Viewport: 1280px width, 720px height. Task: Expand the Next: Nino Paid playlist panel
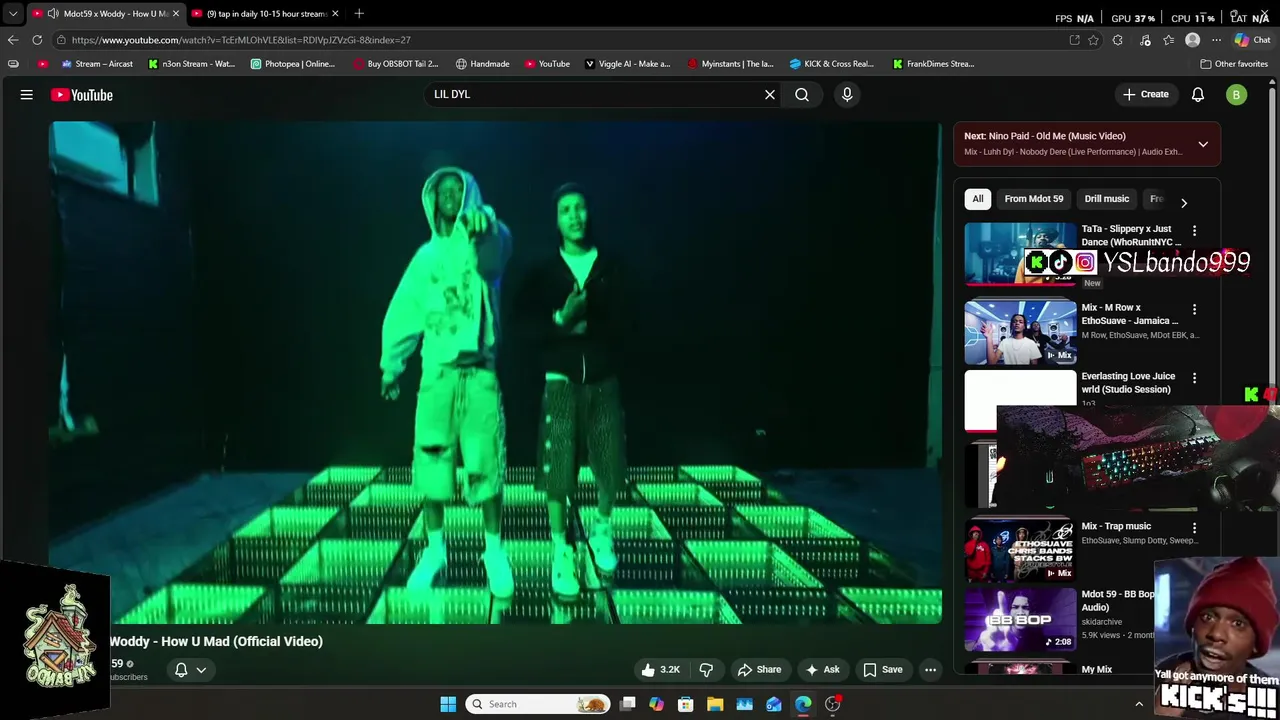tap(1203, 144)
